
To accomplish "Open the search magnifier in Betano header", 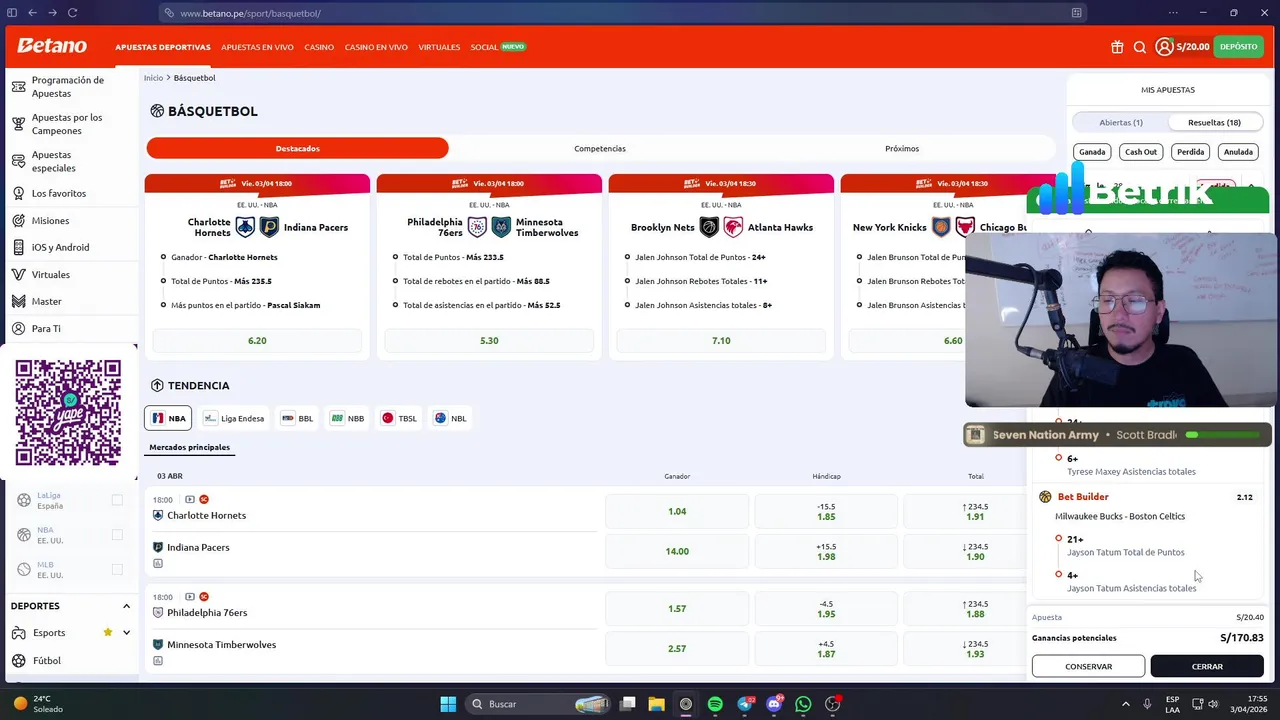I will [x=1140, y=47].
